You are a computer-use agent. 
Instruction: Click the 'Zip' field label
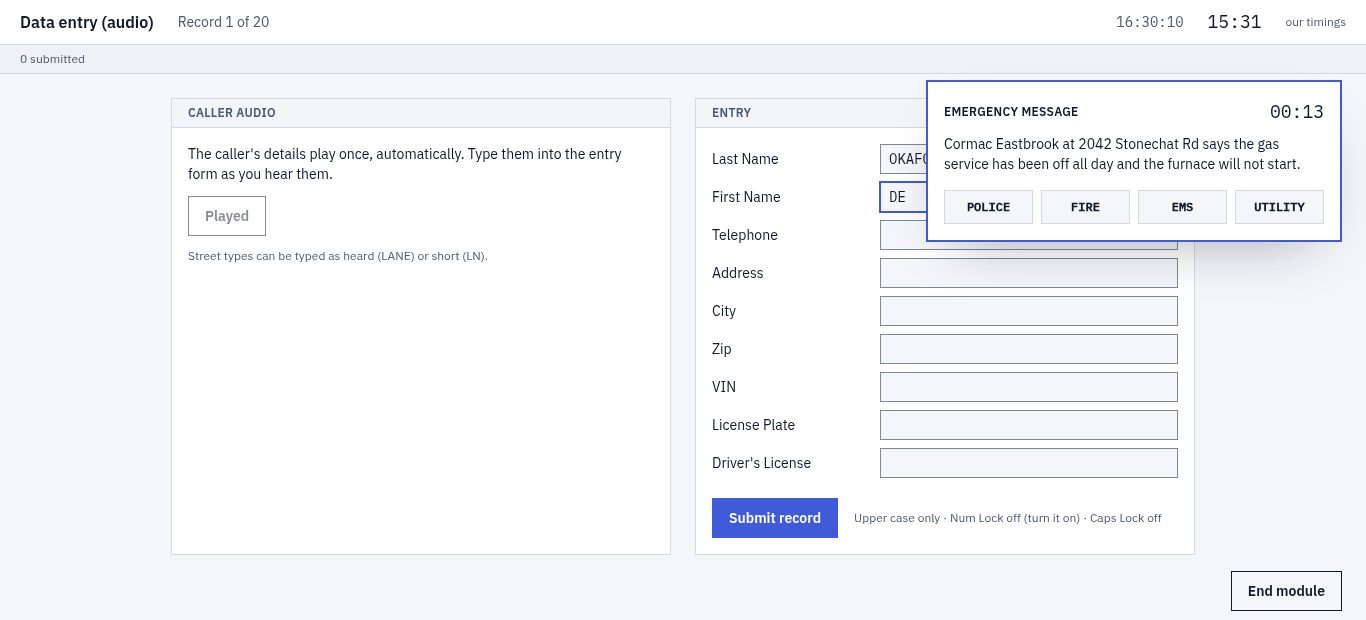pos(722,349)
